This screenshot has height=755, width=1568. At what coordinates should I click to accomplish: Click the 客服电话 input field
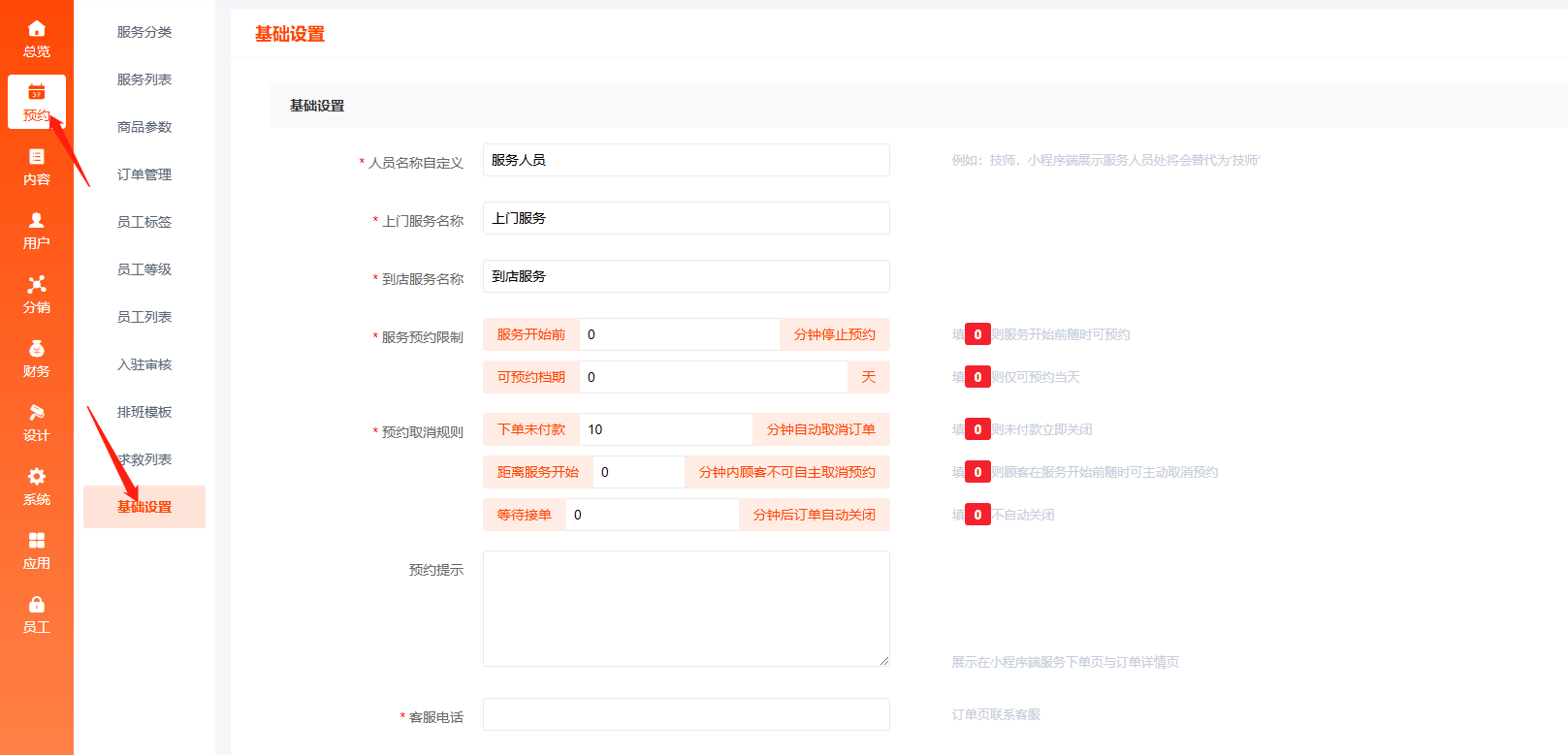pyautogui.click(x=686, y=714)
